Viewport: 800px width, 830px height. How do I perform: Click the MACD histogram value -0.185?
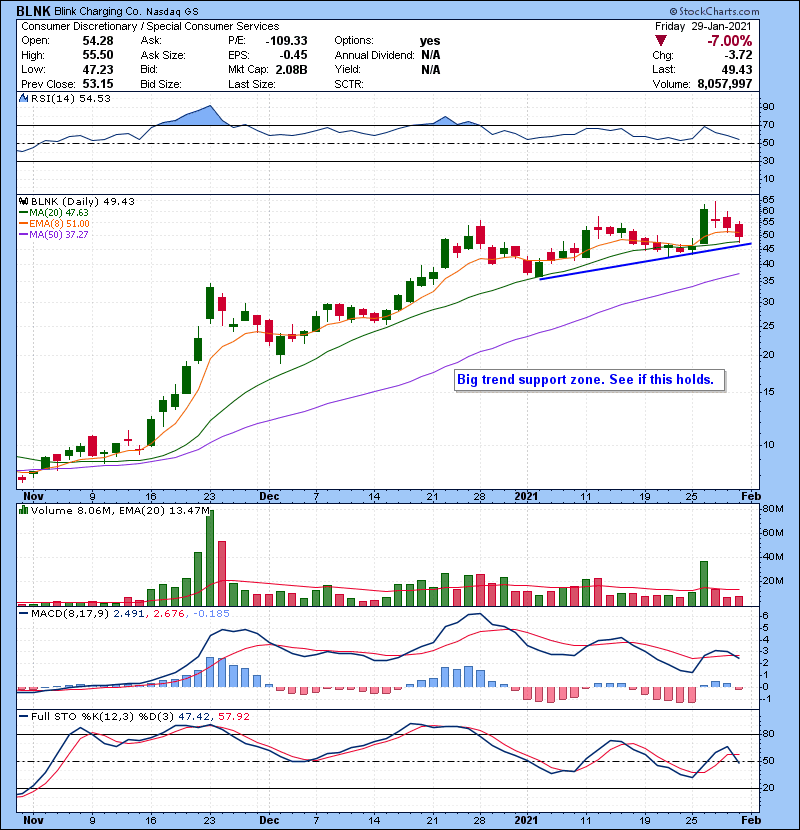(211, 614)
